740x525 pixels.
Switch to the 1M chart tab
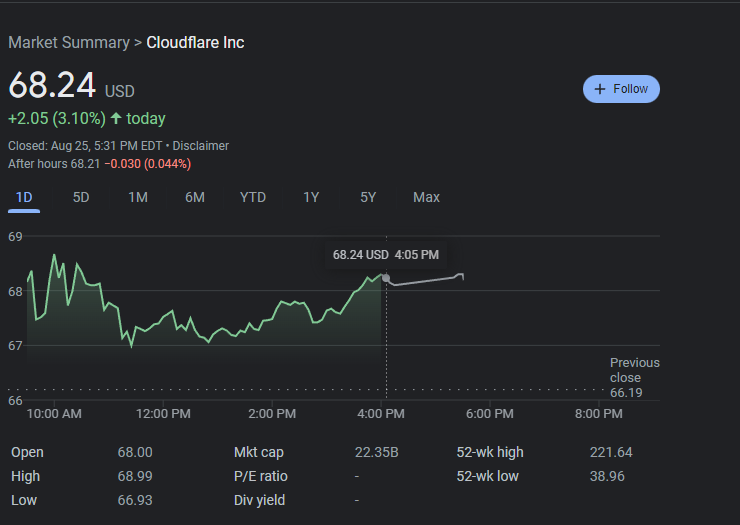click(x=138, y=197)
